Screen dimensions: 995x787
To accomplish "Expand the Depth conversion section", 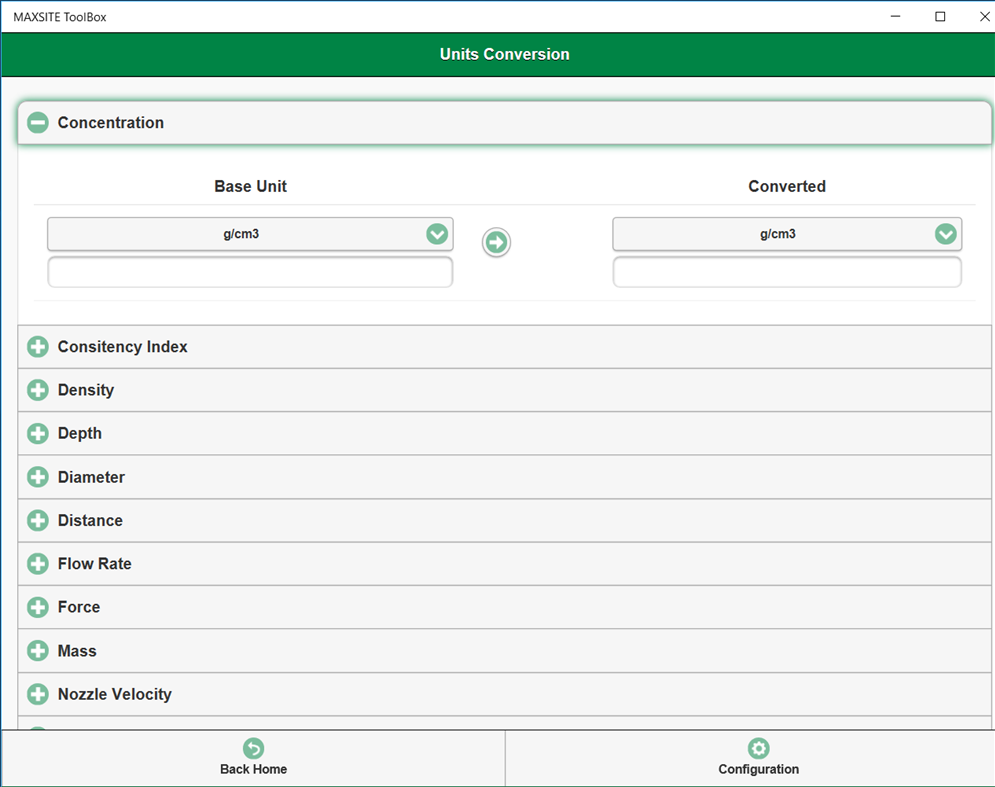I will [37, 433].
